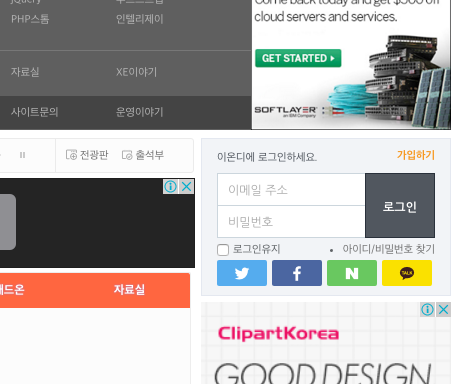Open ad info on the ClipartKorea ad
The image size is (453, 384).
(x=427, y=310)
